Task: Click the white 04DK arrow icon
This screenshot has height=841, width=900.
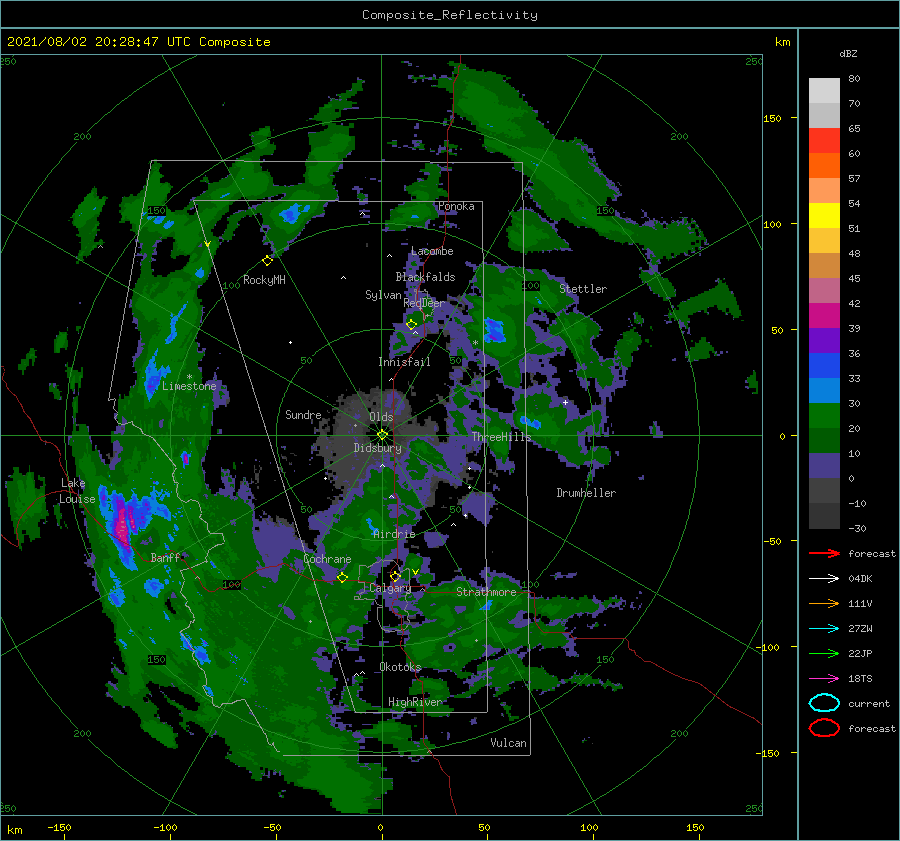Action: (x=824, y=578)
